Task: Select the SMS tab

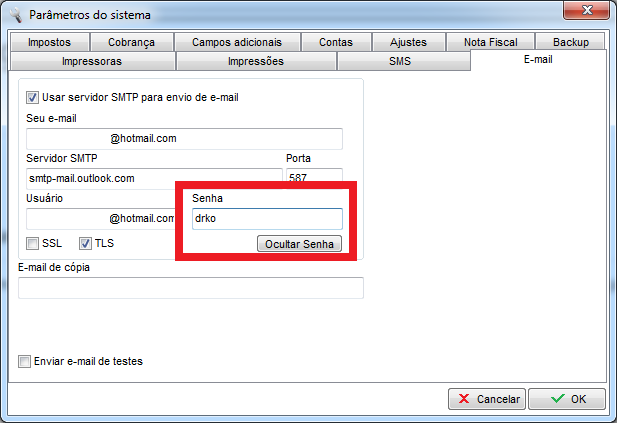Action: pos(402,61)
